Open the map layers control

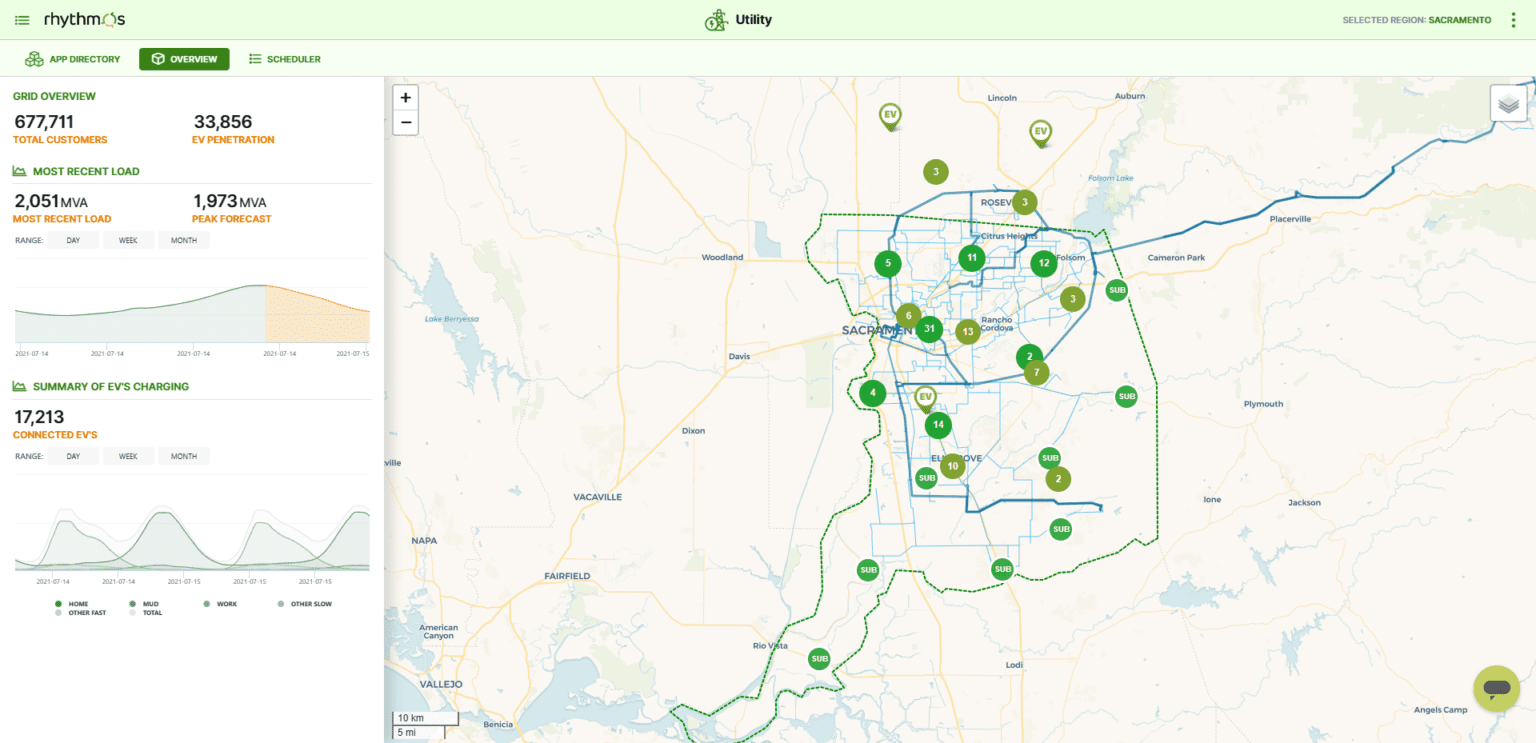click(x=1508, y=103)
